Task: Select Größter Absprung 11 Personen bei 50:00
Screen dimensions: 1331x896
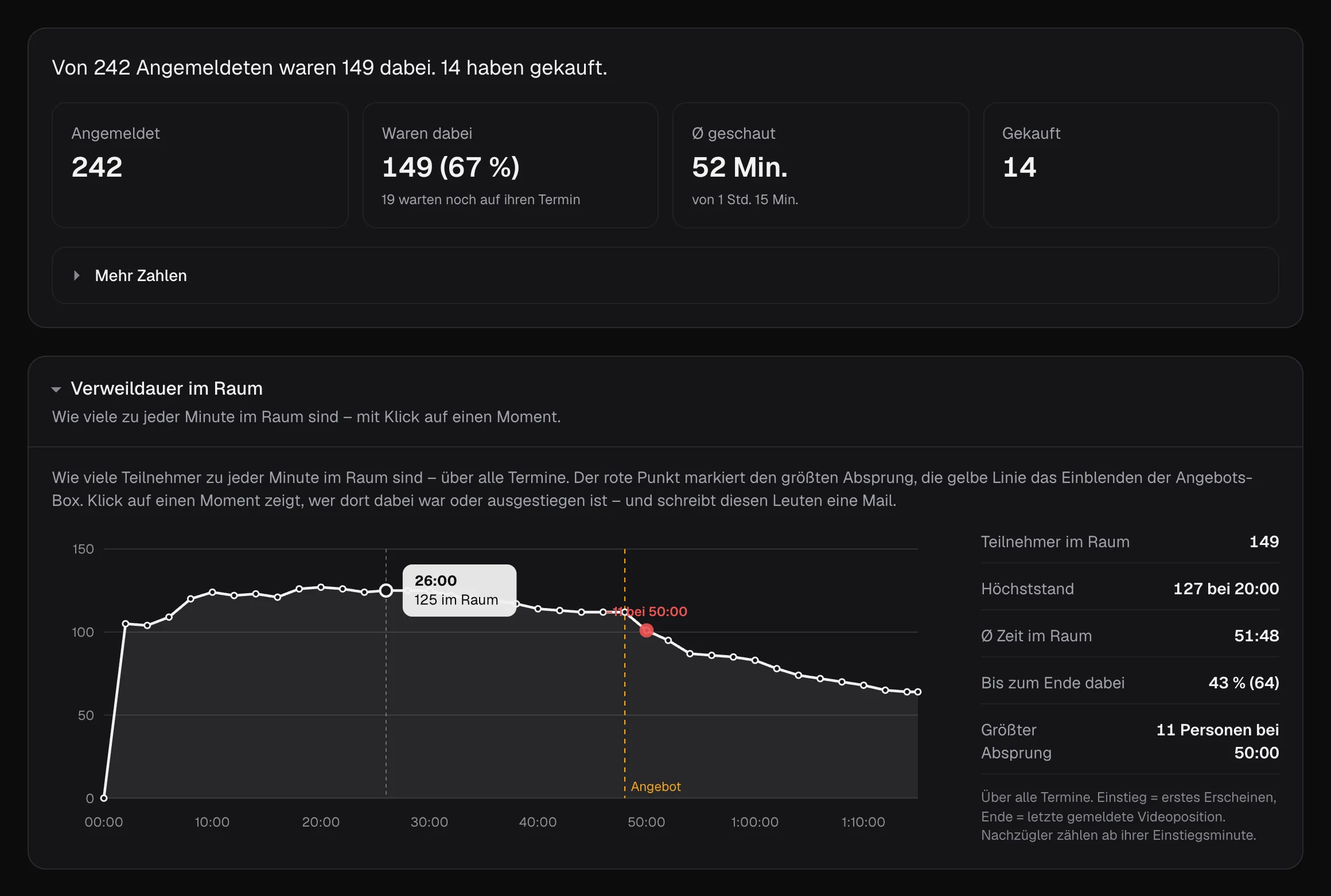Action: click(1217, 741)
